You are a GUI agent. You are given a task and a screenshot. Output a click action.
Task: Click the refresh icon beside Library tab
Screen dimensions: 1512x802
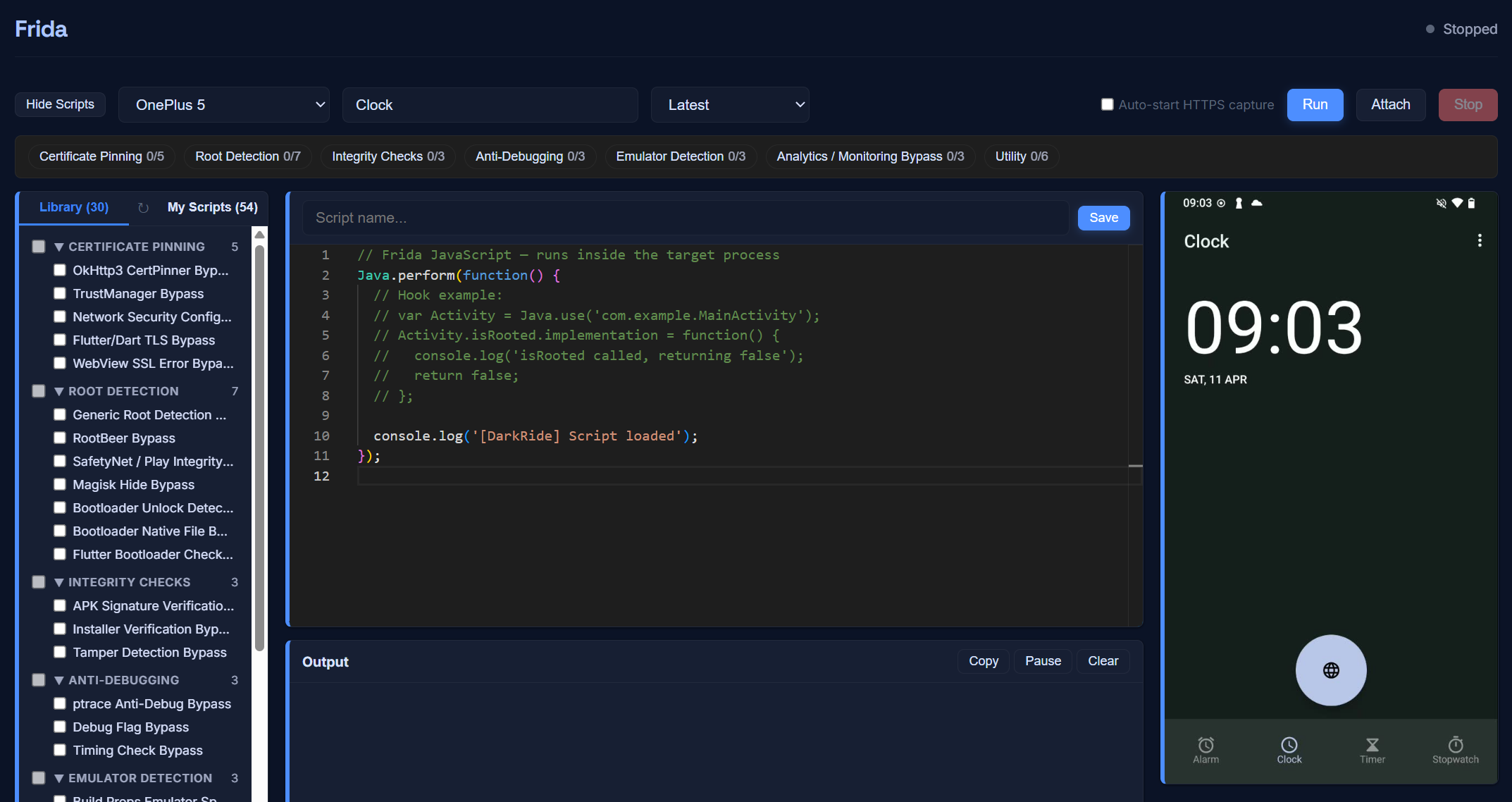click(x=143, y=208)
